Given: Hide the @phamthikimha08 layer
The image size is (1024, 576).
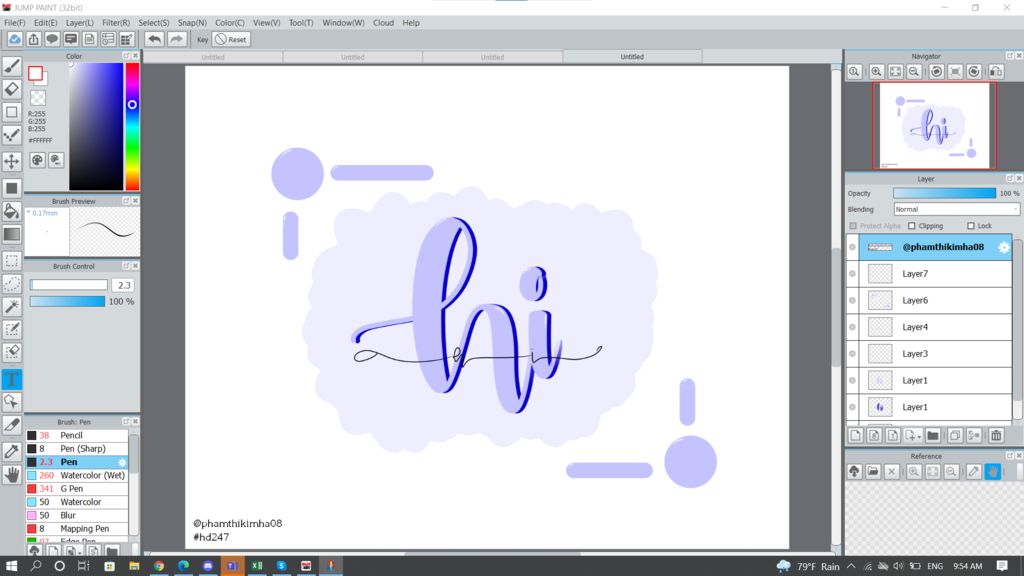Looking at the screenshot, I should coord(852,247).
